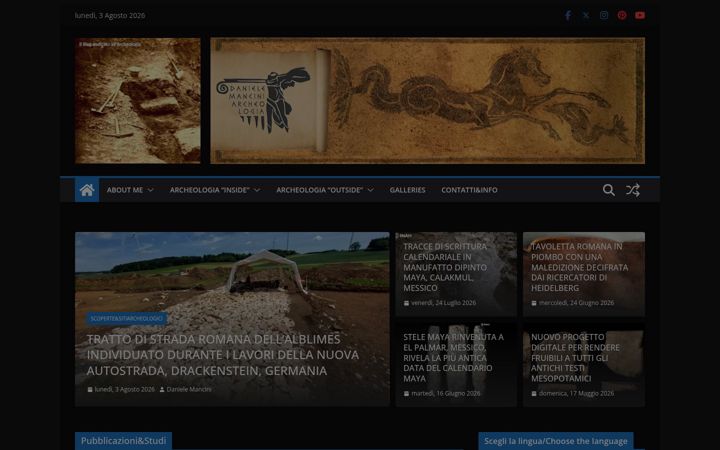Open the About Me menu item
The height and width of the screenshot is (450, 720).
tap(125, 190)
